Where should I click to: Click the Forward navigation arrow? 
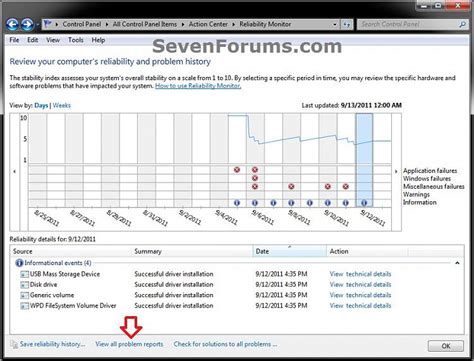(27, 24)
